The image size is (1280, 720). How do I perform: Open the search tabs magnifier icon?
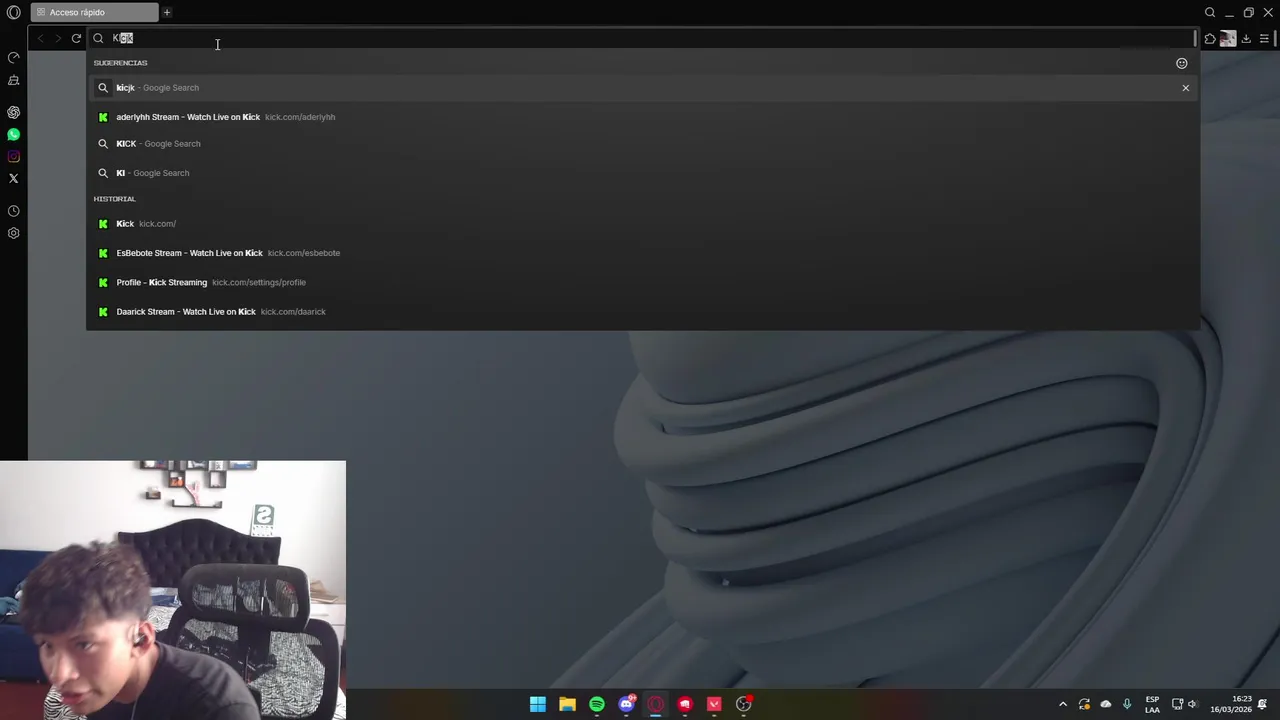1210,12
